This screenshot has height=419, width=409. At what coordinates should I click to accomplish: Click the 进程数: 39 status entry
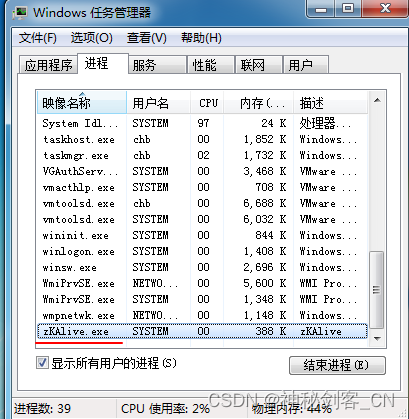pos(42,409)
